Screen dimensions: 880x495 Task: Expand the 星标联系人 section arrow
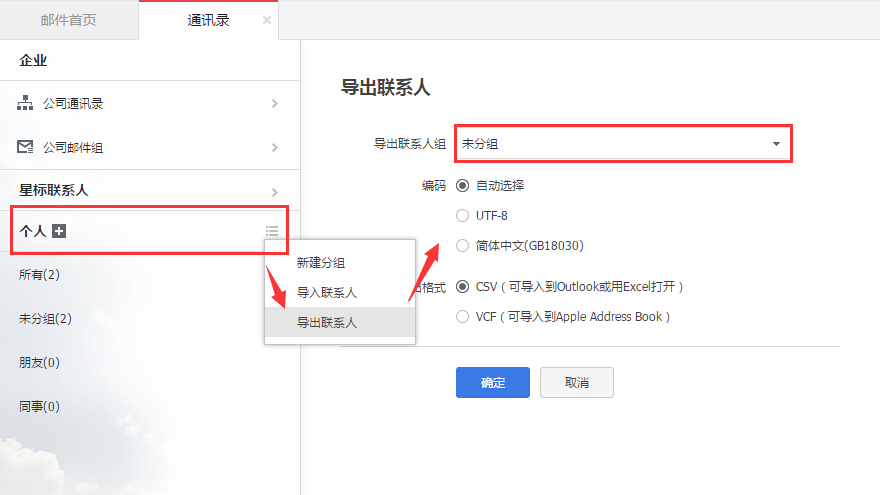[275, 191]
